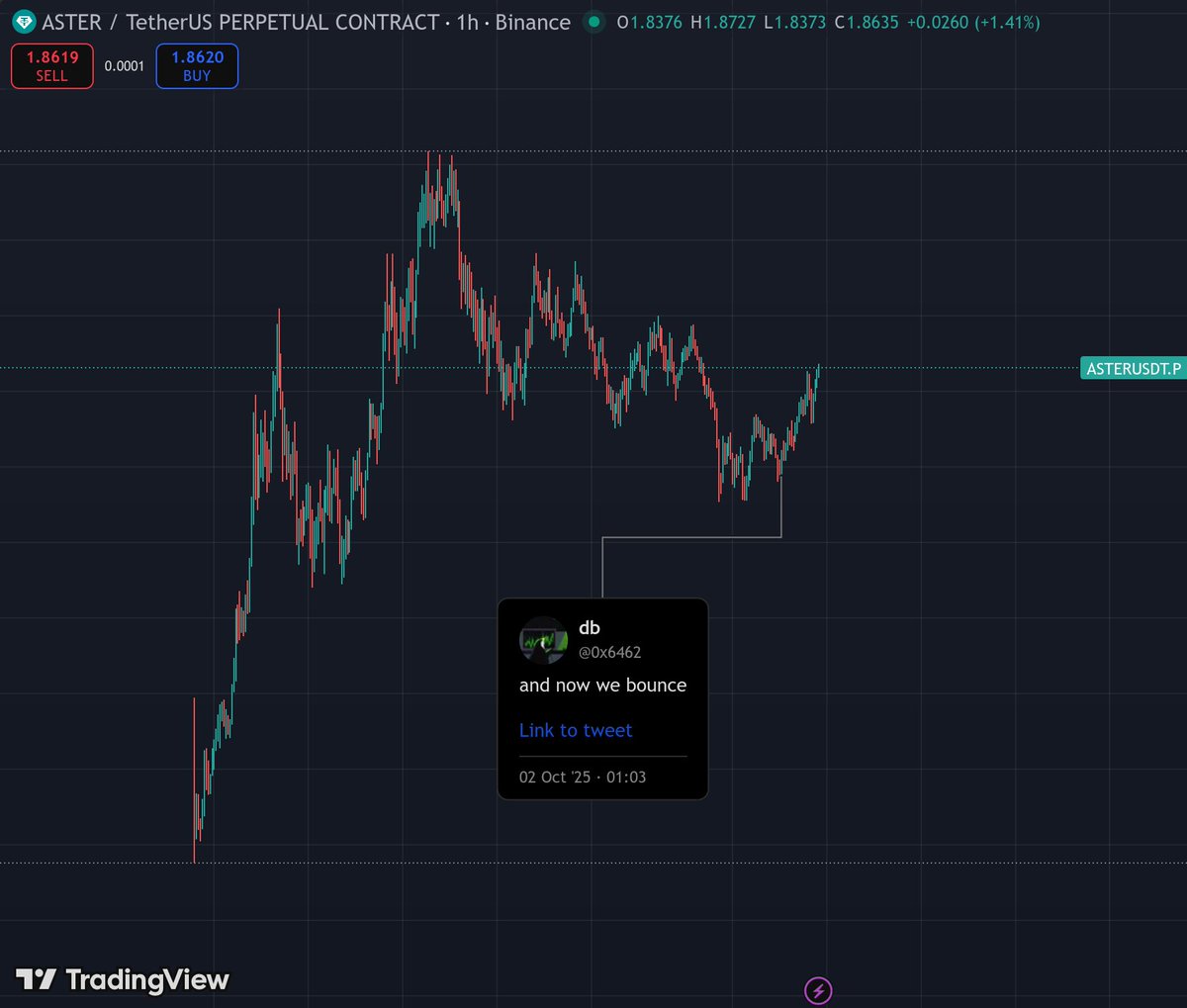
Task: Click the +0.0260 (+1.41%) change text
Action: click(973, 22)
